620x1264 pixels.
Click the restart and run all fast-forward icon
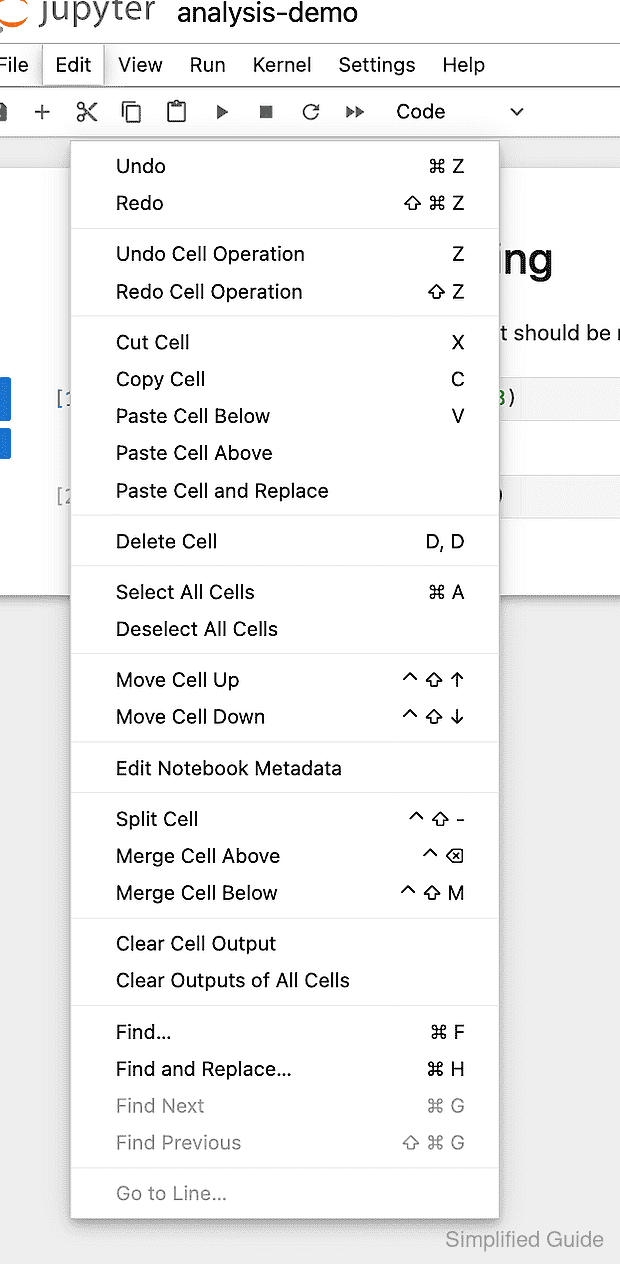355,112
